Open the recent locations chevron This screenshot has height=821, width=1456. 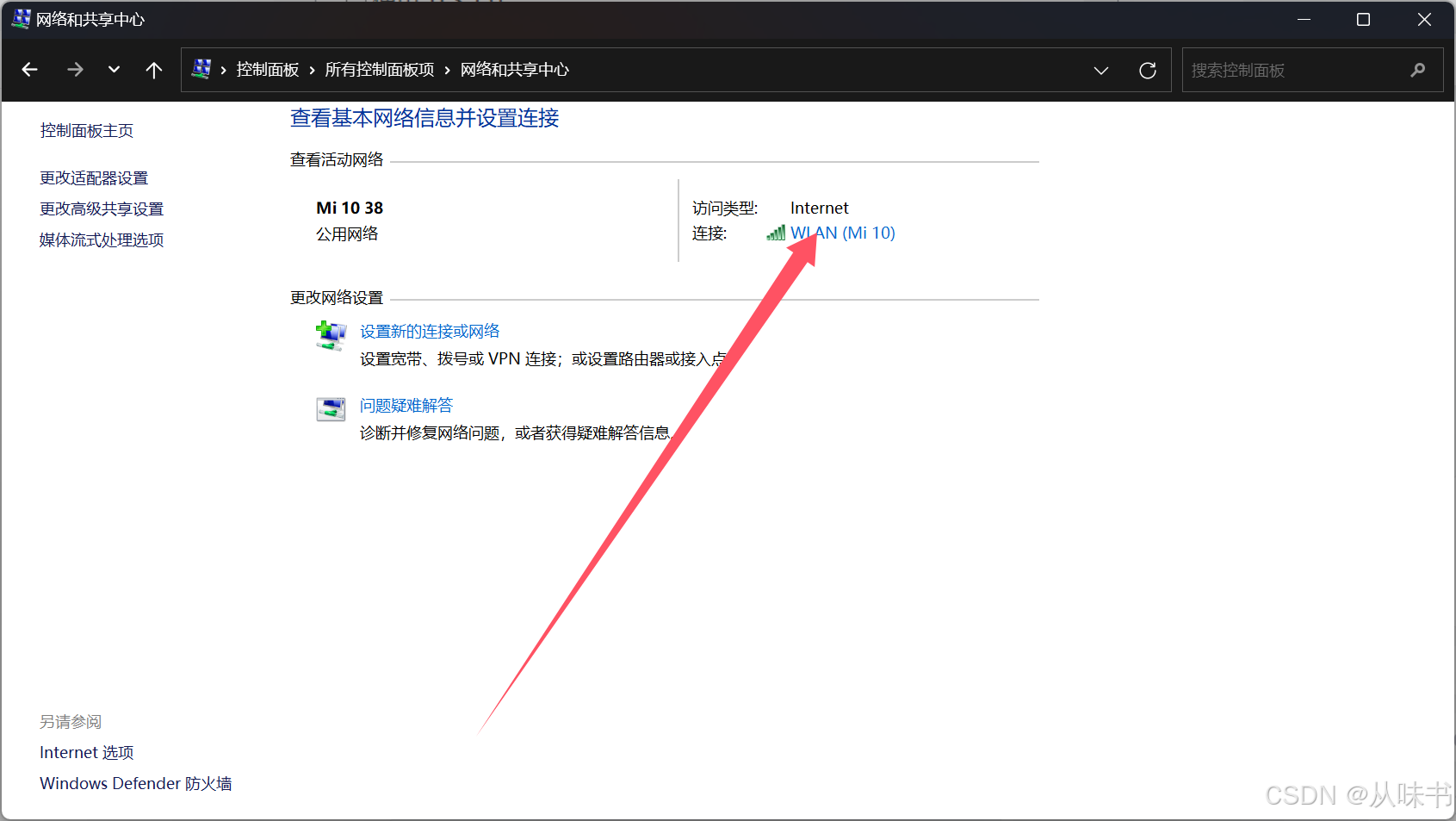coord(114,70)
